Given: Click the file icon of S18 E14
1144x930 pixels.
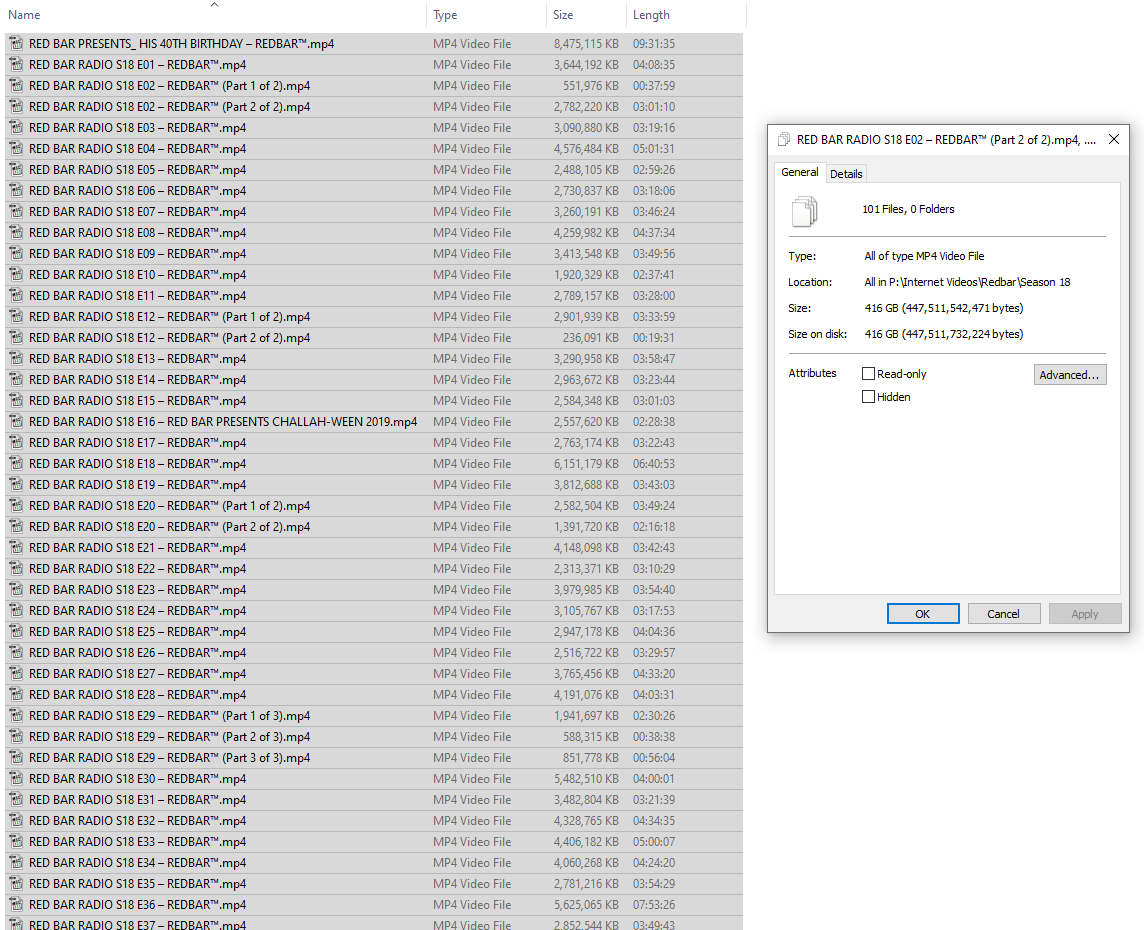Looking at the screenshot, I should pos(16,380).
